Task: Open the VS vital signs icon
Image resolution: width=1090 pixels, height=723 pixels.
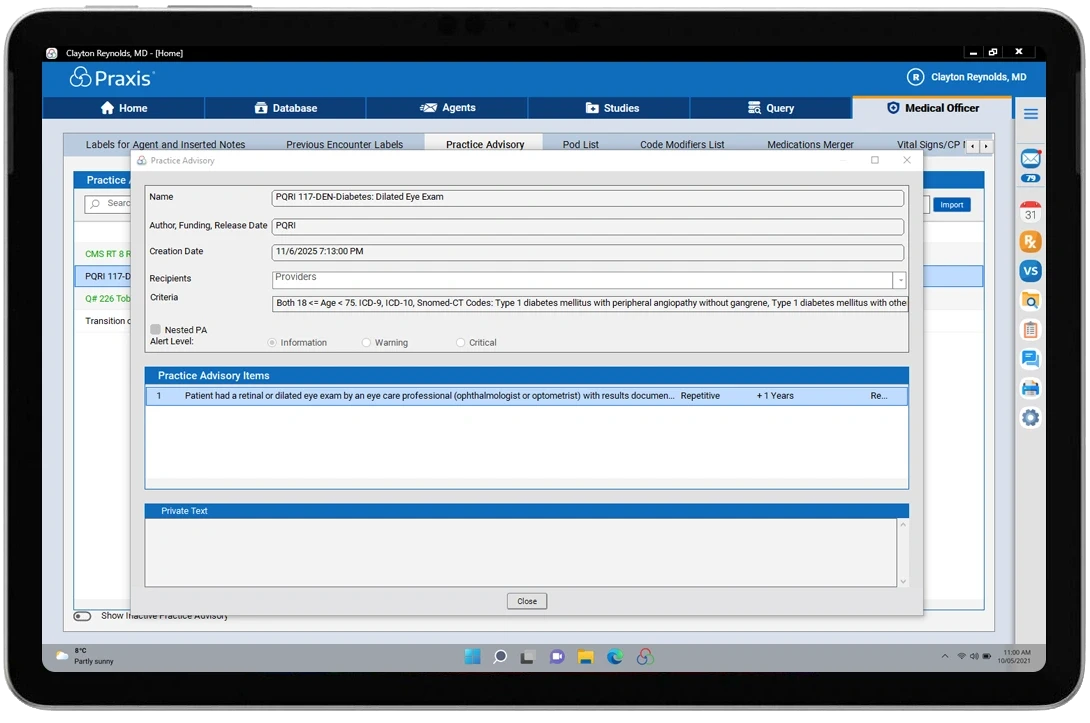Action: (1031, 270)
